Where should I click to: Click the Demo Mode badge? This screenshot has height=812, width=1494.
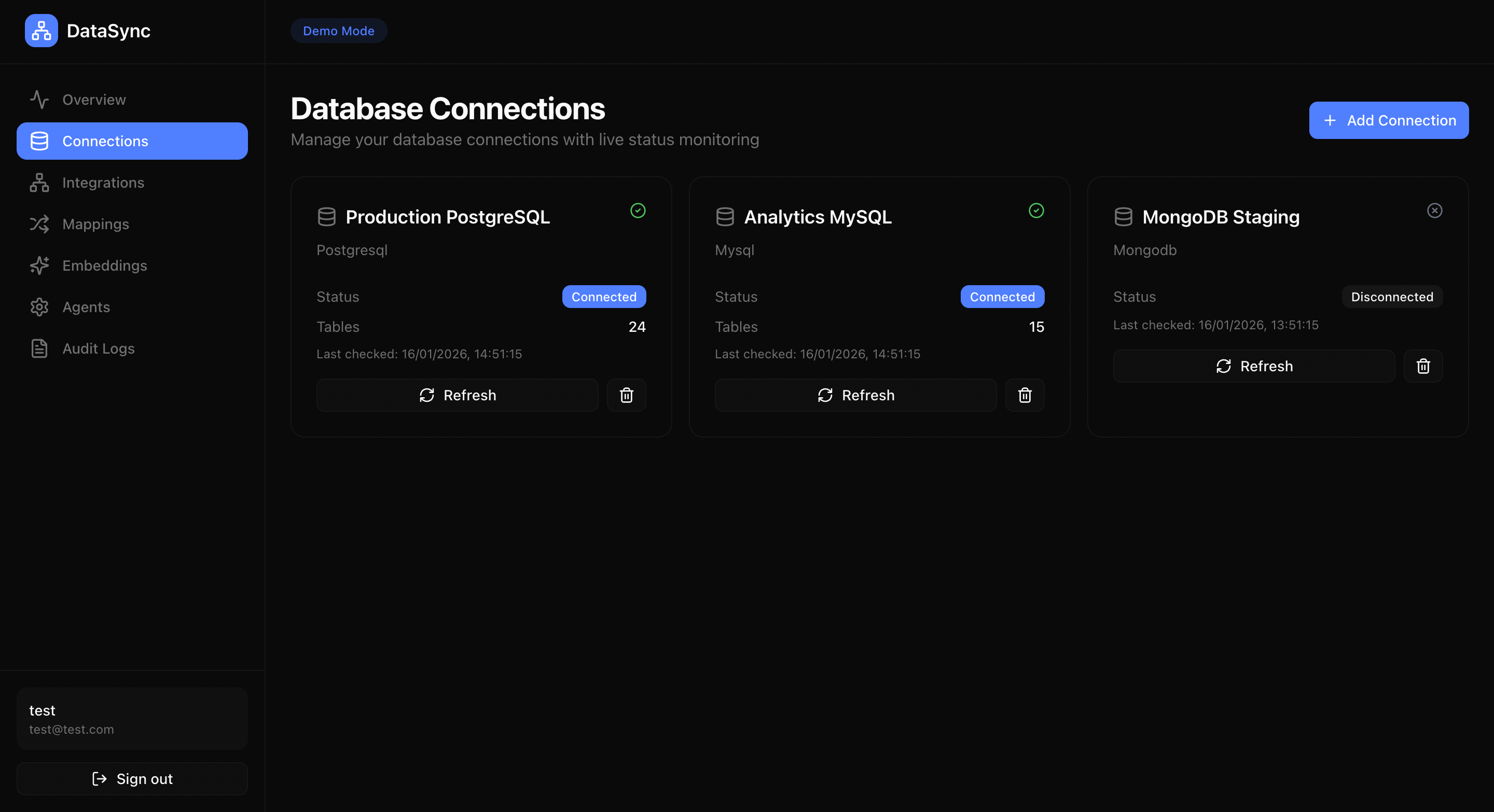338,31
